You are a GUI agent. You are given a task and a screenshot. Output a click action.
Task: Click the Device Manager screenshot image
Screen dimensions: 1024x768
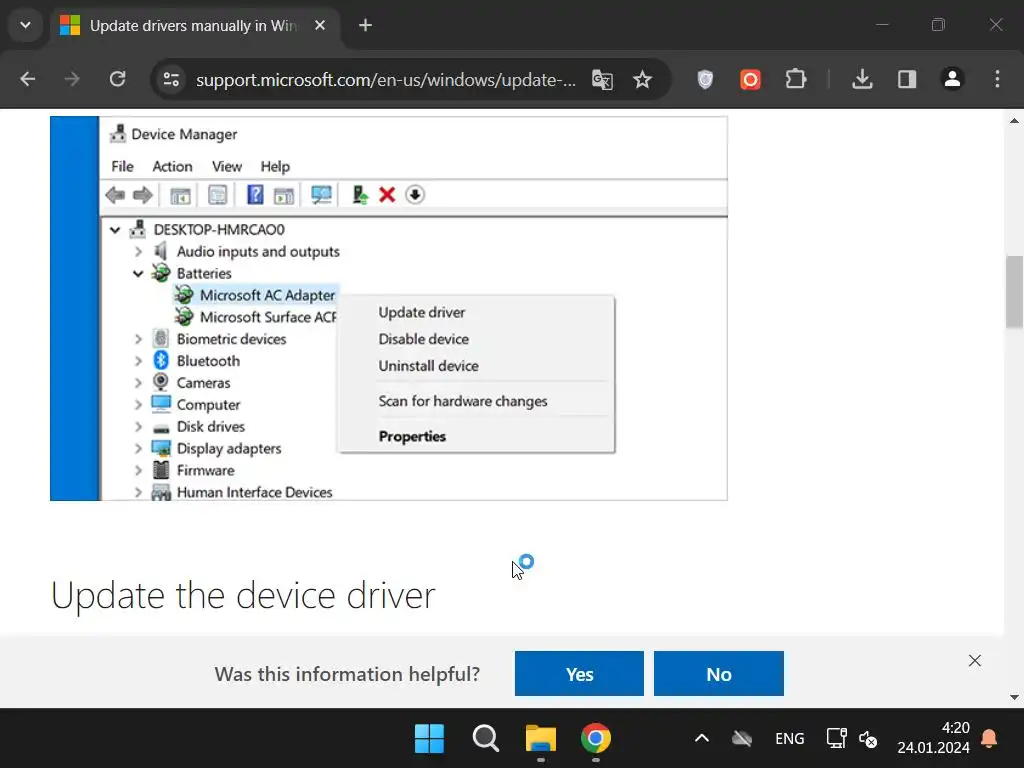click(x=389, y=308)
